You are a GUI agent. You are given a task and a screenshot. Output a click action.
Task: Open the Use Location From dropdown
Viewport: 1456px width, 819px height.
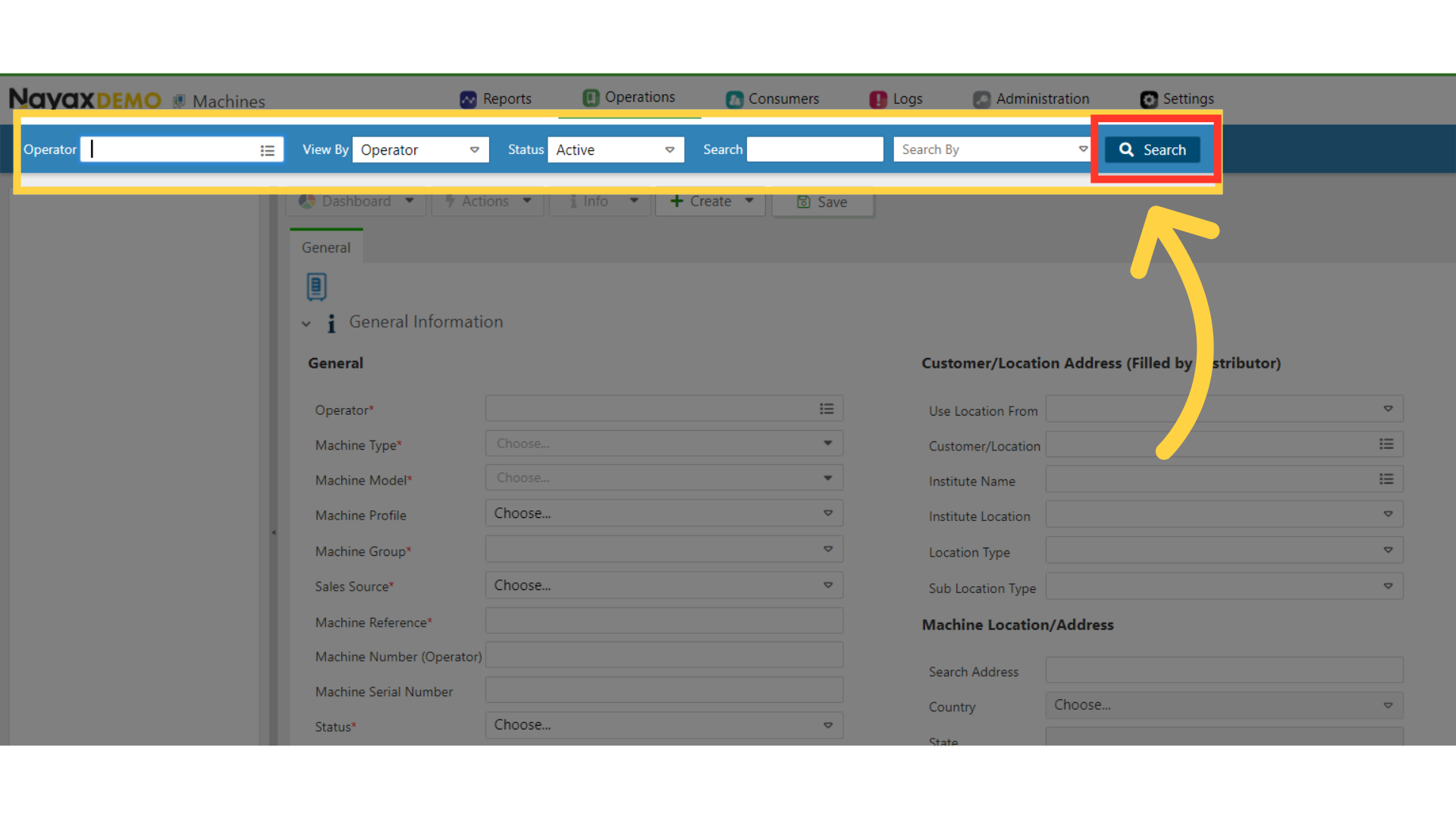(1225, 409)
